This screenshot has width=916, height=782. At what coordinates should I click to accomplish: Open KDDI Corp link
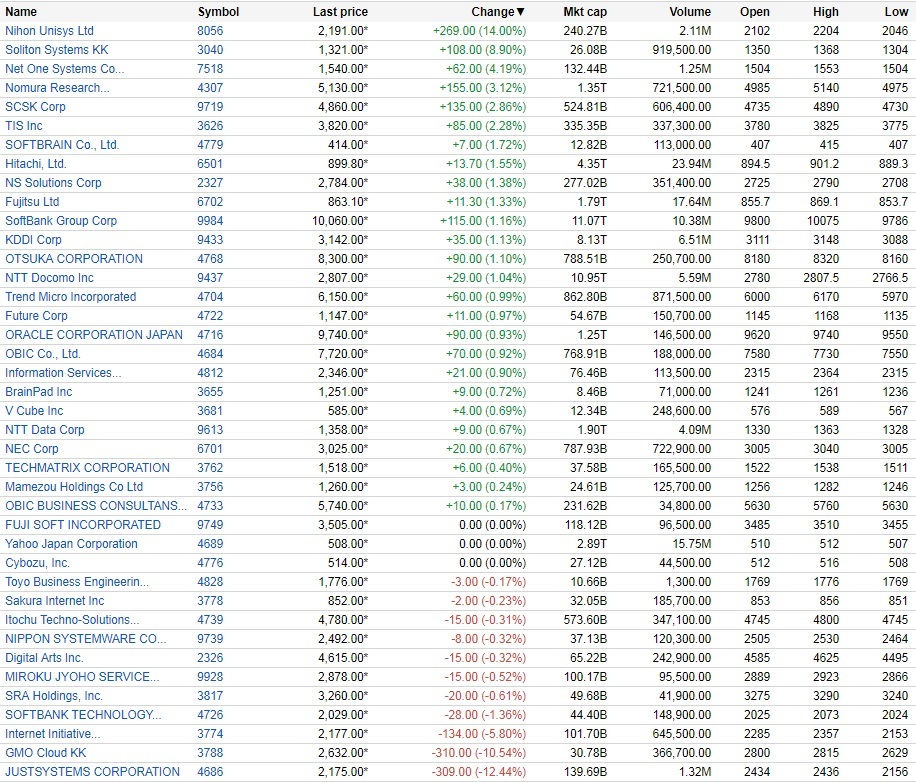pyautogui.click(x=33, y=240)
